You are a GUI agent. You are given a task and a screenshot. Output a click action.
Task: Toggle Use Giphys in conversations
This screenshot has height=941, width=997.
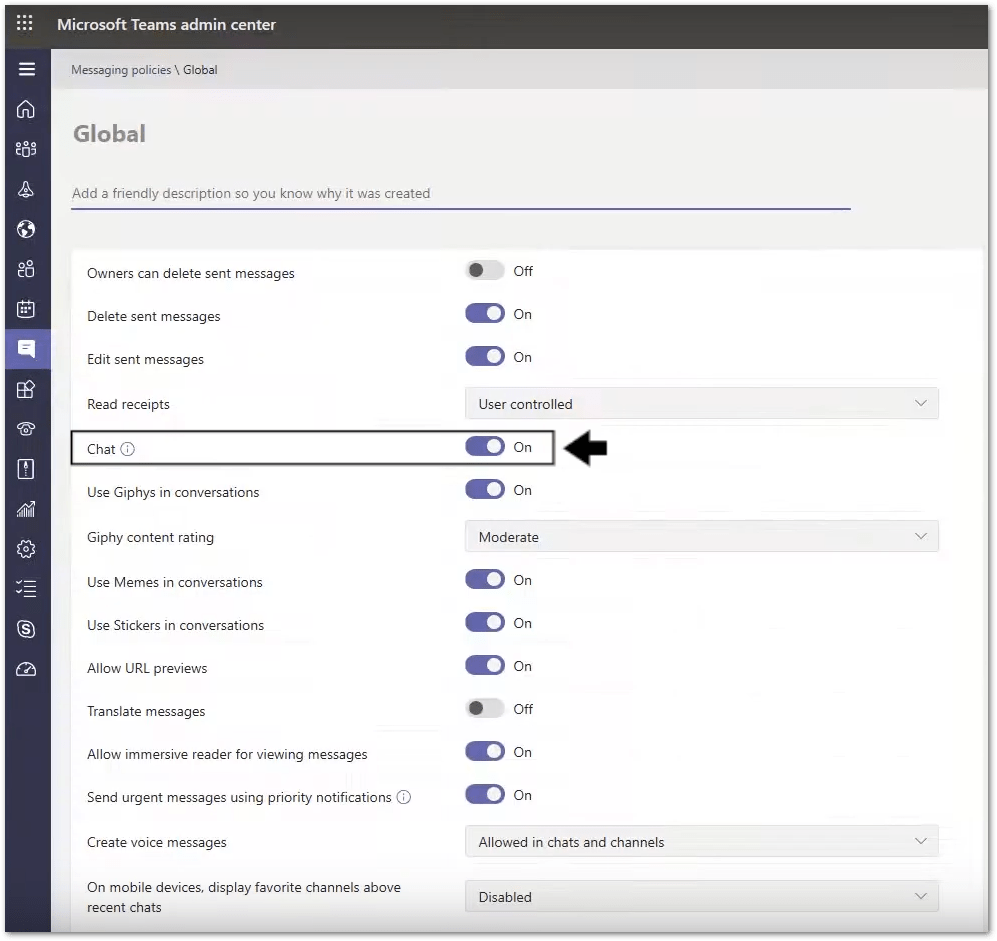tap(485, 490)
